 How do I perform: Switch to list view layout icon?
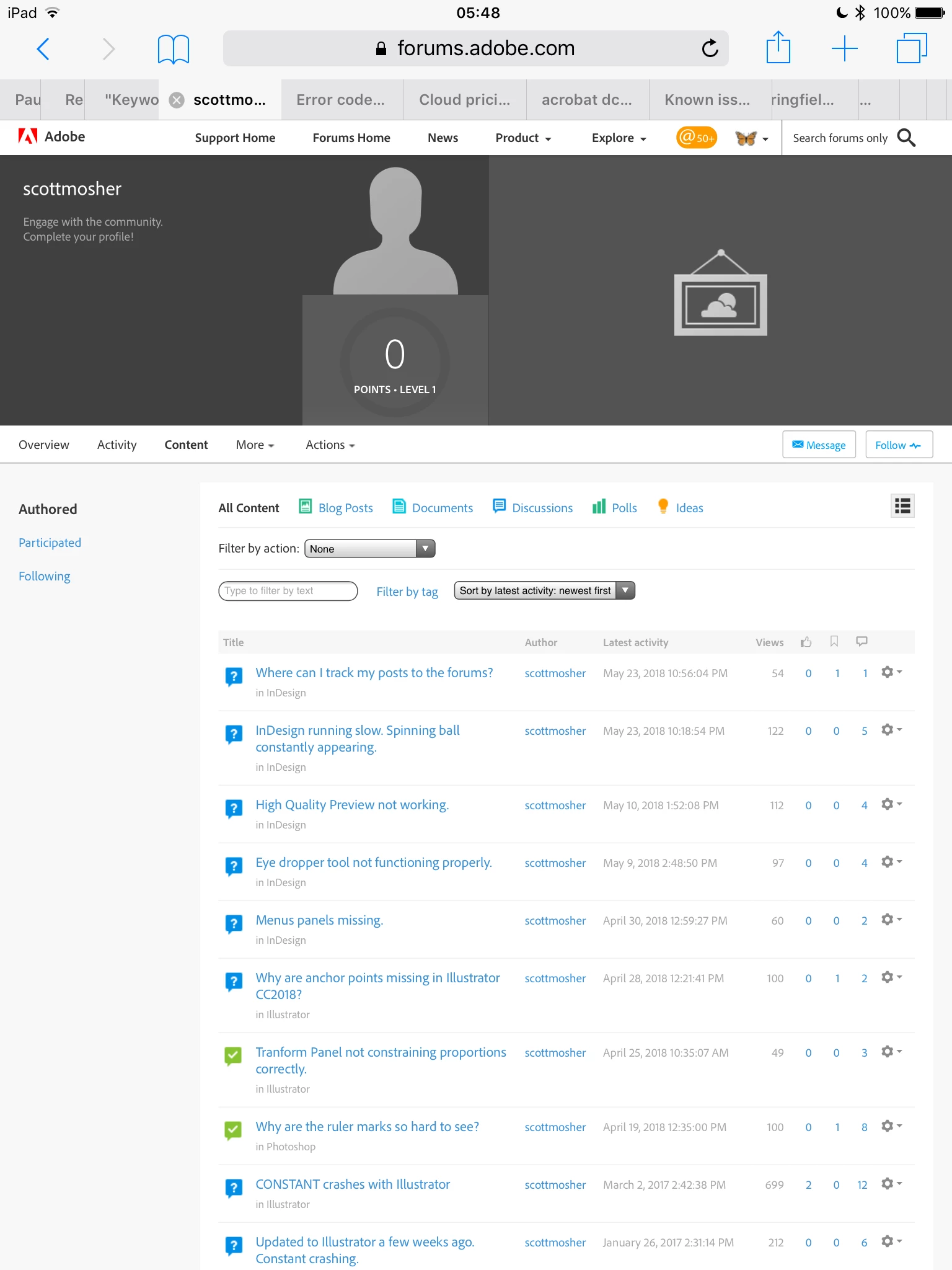tap(902, 506)
